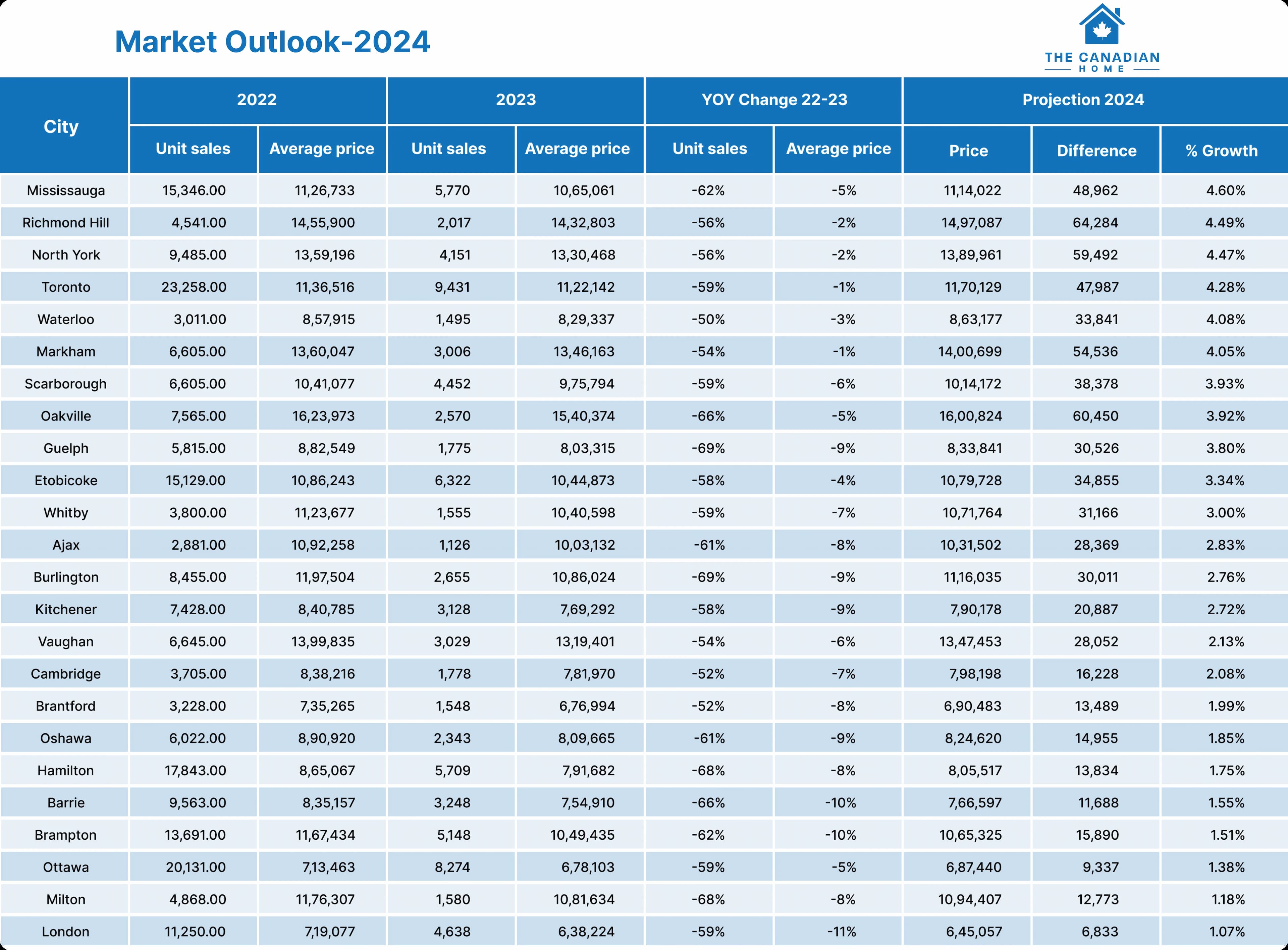Click the 9,337 difference value
This screenshot has width=1288, height=950.
pyautogui.click(x=1101, y=867)
